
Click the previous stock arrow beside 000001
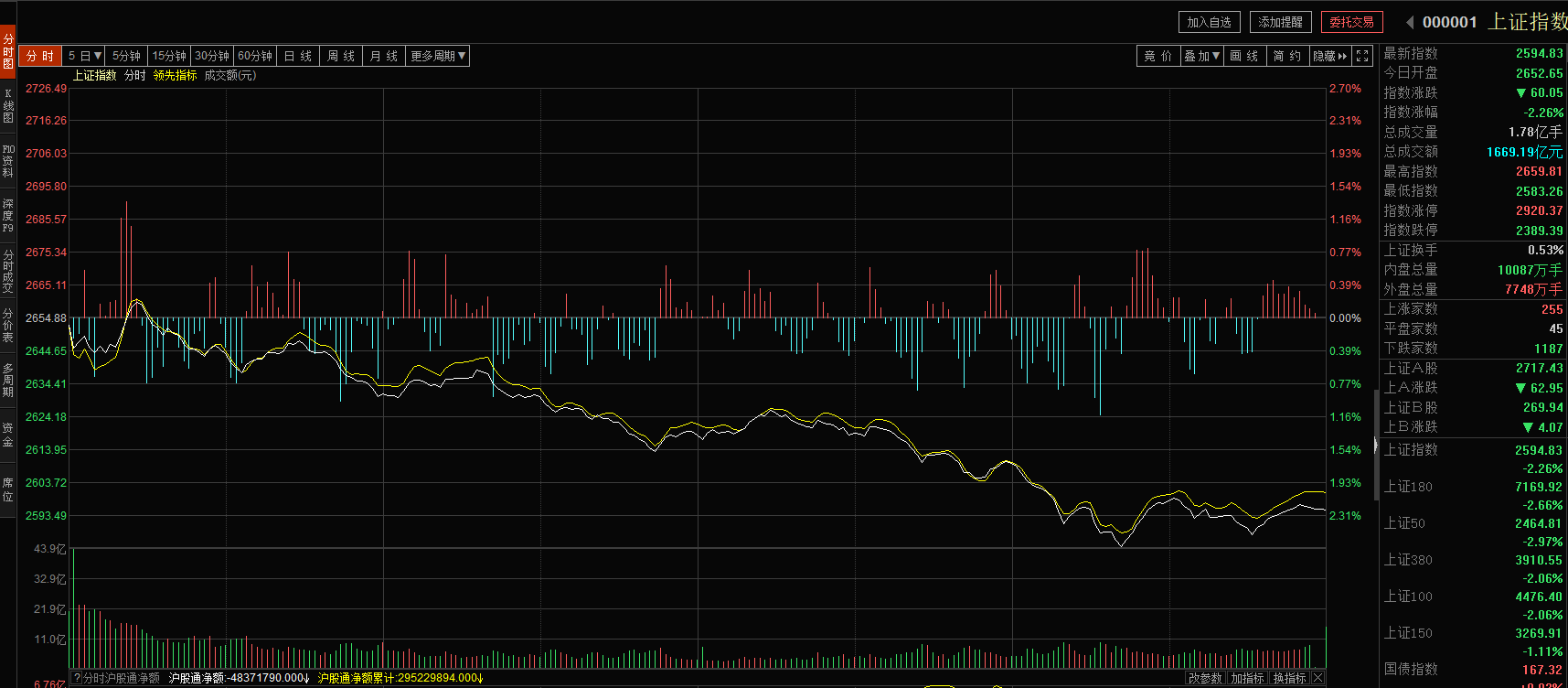(1410, 22)
